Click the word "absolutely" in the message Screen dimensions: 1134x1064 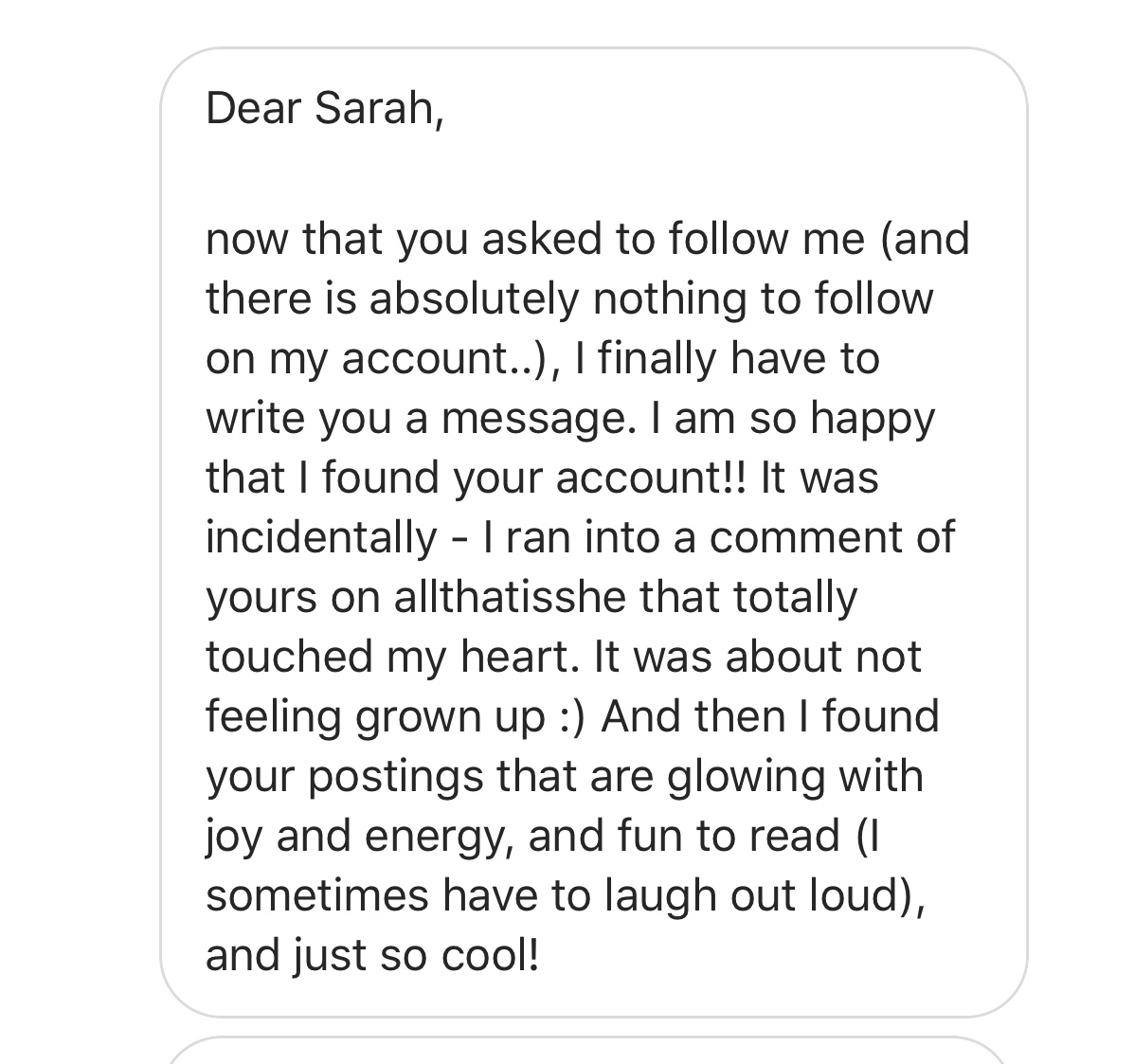[473, 298]
